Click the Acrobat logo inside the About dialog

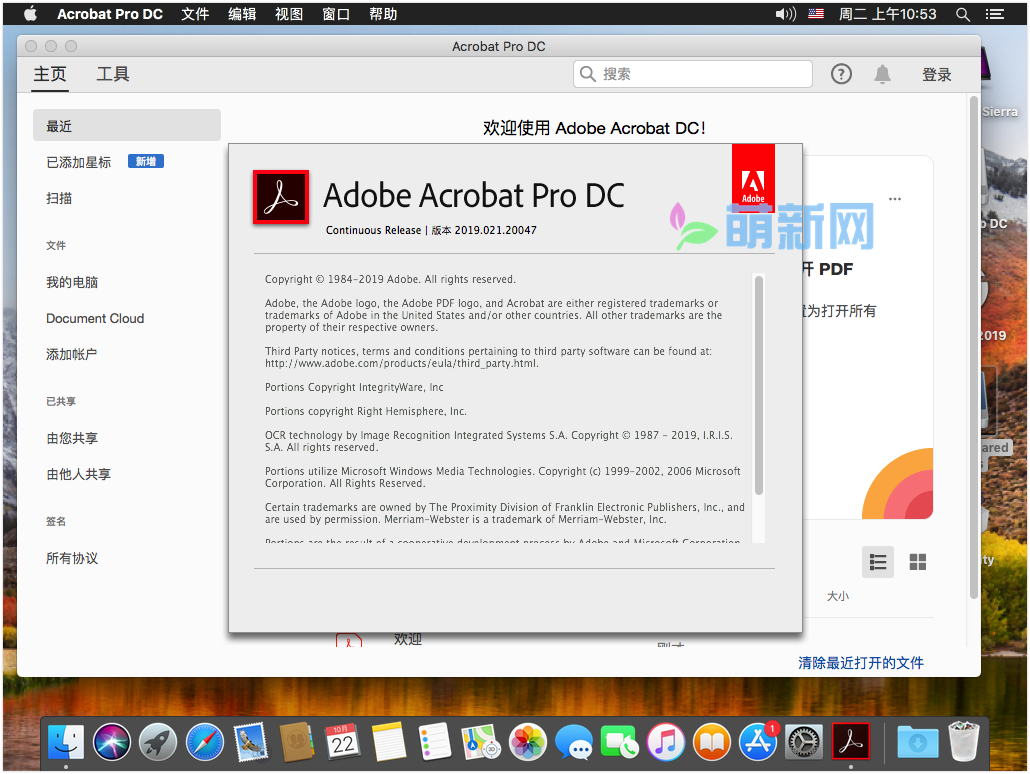(281, 196)
